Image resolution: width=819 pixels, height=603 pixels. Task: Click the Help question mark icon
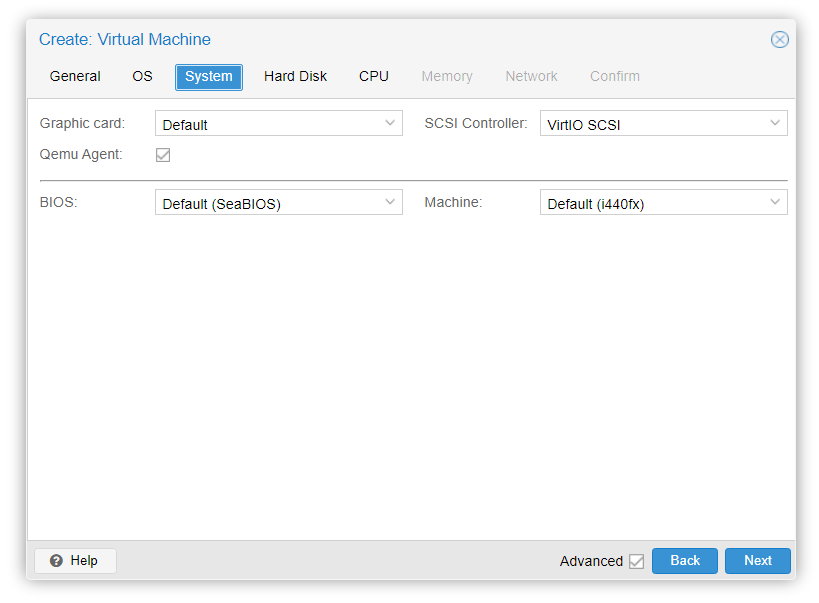click(x=57, y=561)
